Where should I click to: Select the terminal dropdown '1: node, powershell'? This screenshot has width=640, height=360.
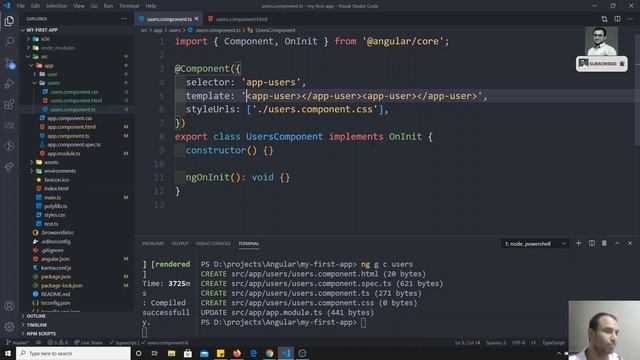point(535,244)
